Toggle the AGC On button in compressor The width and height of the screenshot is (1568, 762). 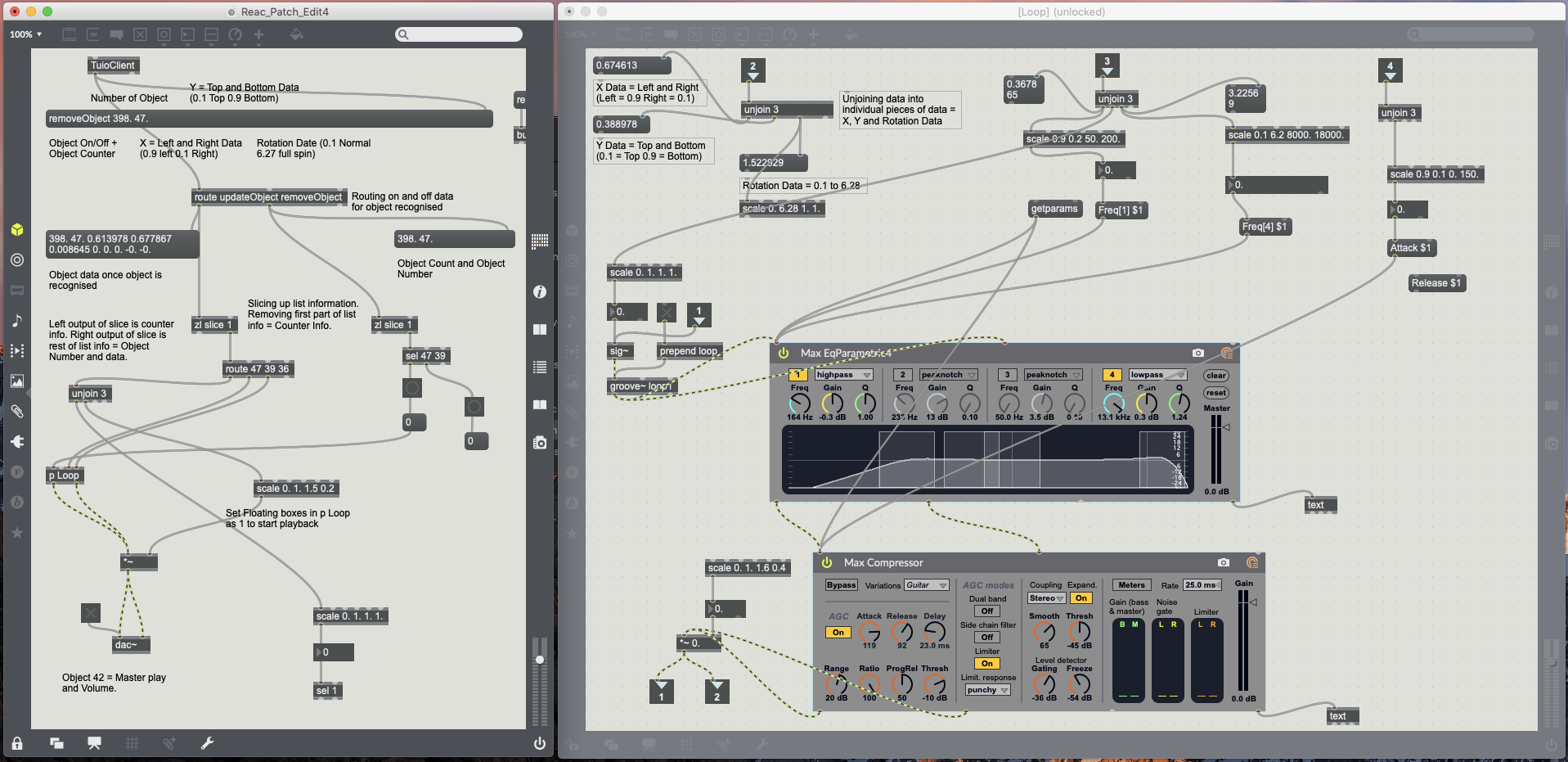point(838,633)
